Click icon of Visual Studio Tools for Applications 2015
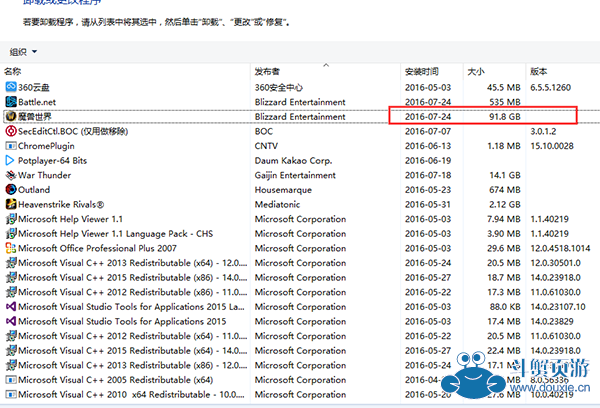This screenshot has width=600, height=408. [11, 321]
